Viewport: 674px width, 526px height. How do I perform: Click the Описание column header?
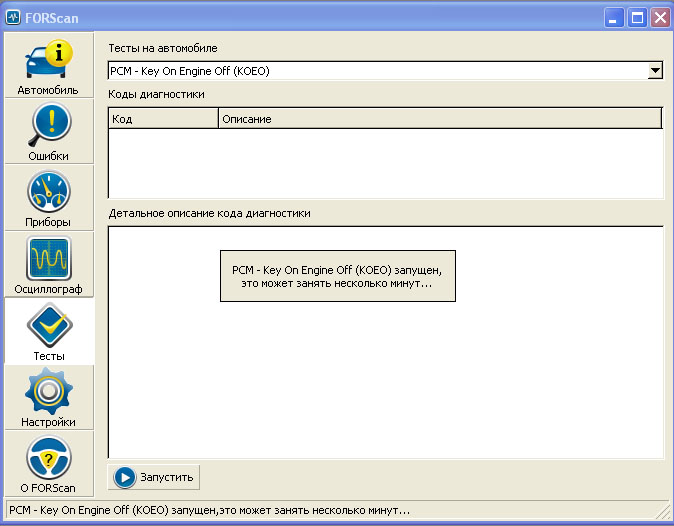(440, 119)
